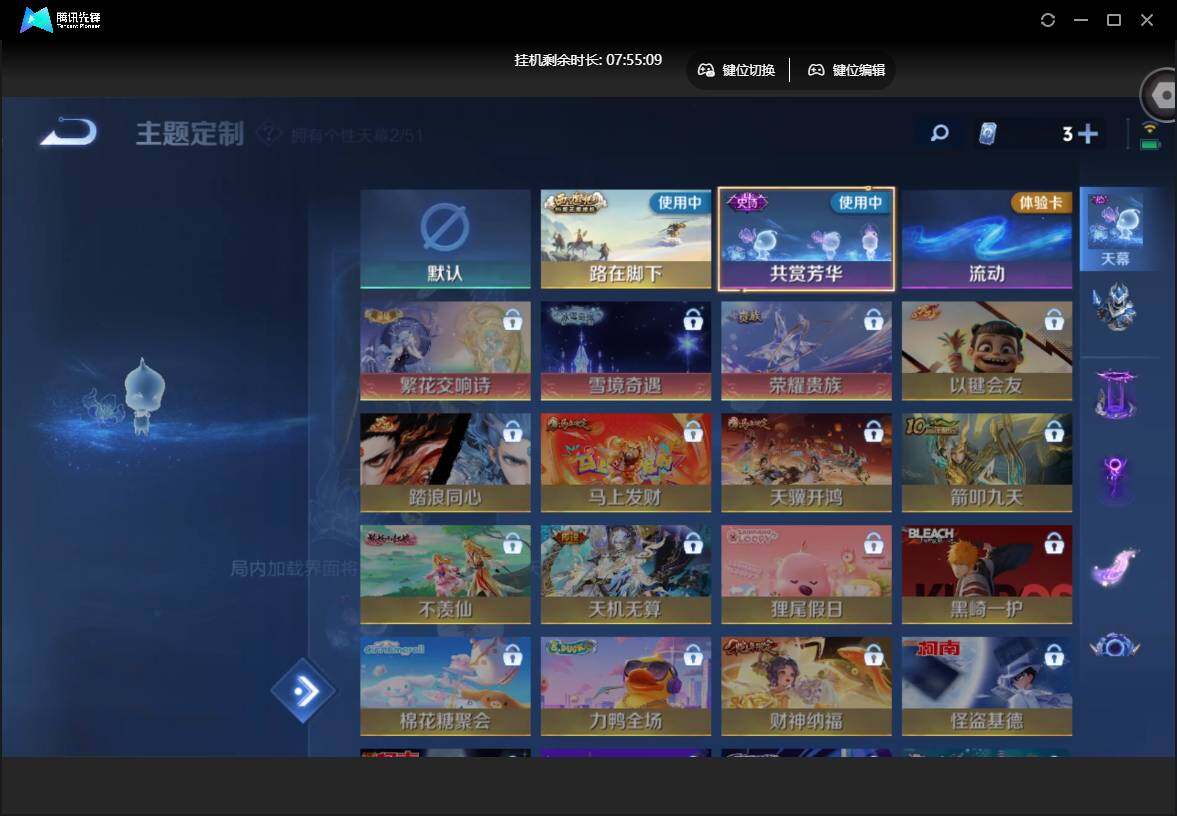Click the help question mark icon
This screenshot has height=816, width=1177.
[x=268, y=134]
